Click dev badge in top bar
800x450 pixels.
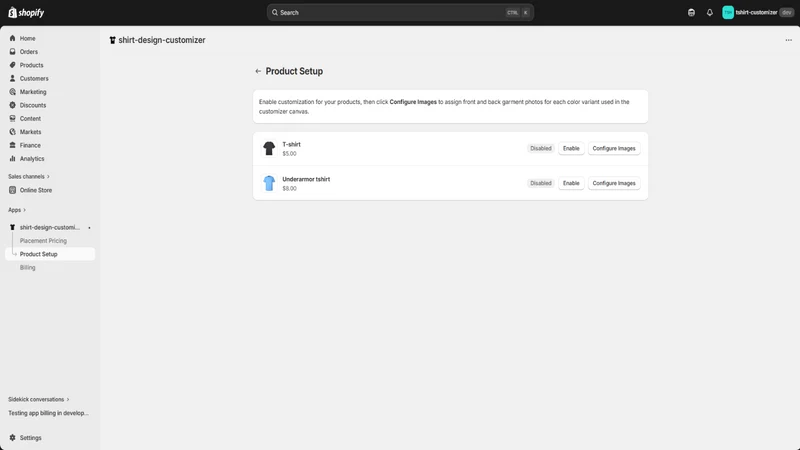pos(786,13)
